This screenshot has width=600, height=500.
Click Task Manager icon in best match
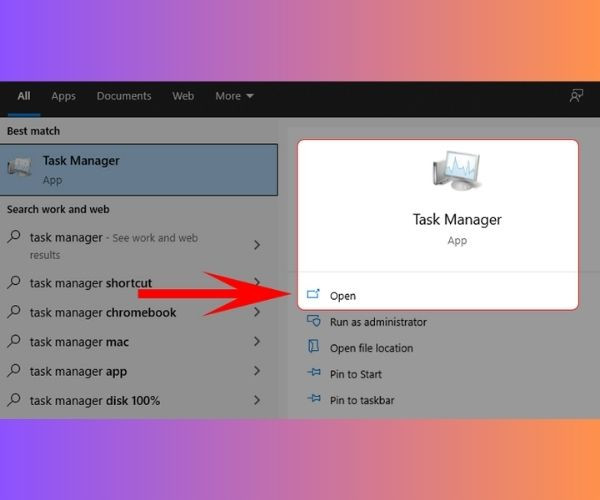click(19, 167)
